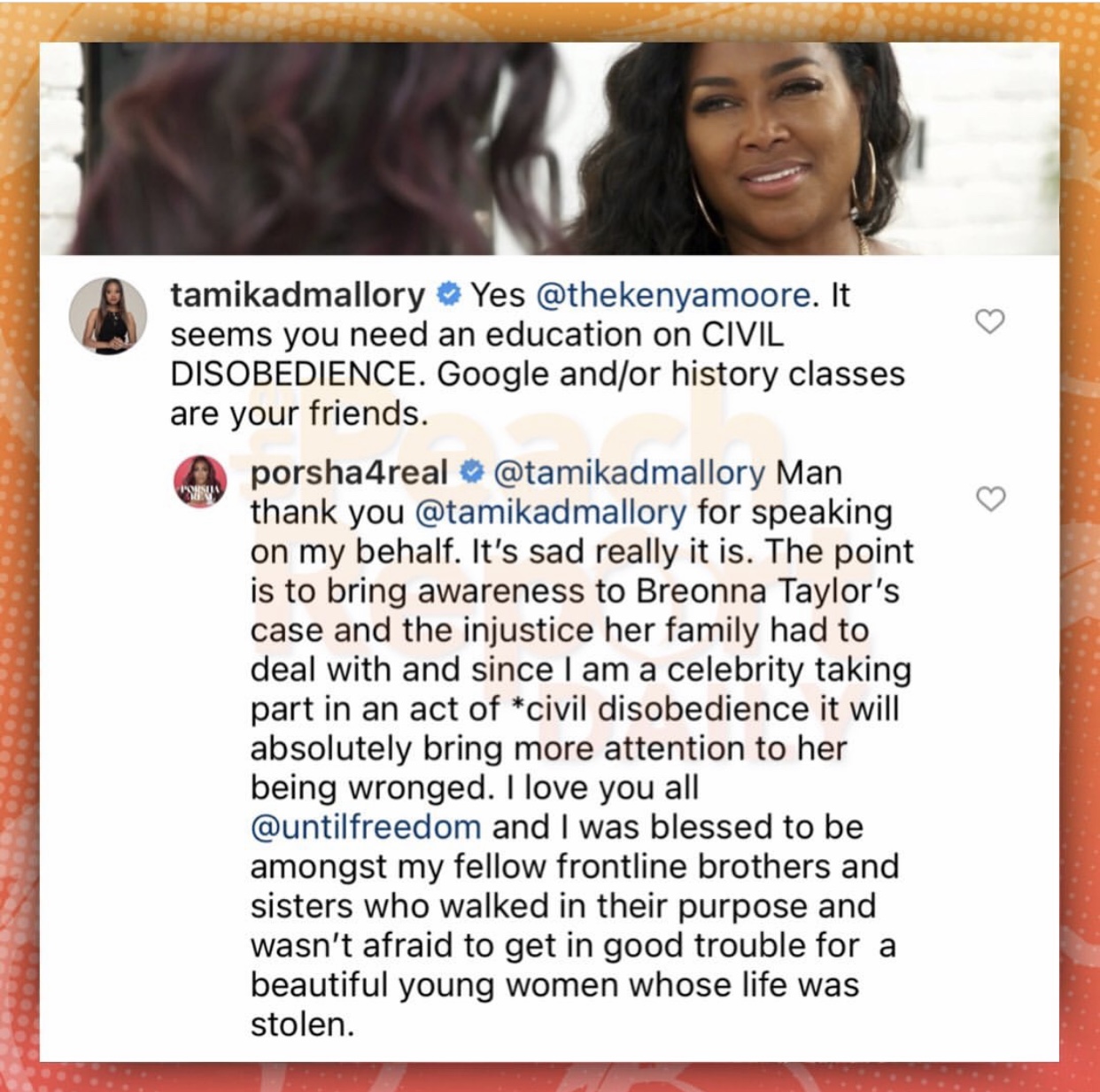Like tamikadmallory's comment with the heart icon
1100x1092 pixels.
tap(989, 321)
